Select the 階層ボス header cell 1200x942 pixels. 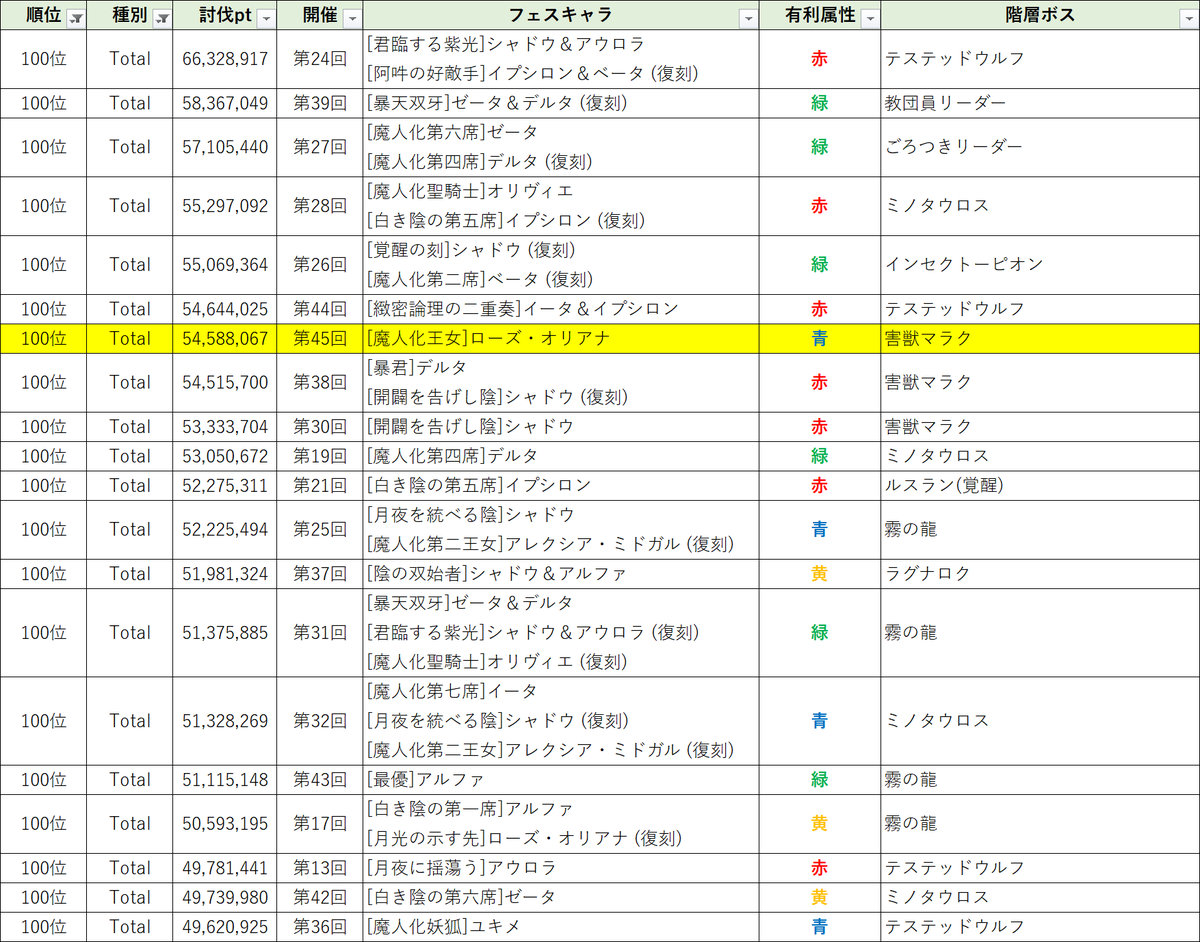[x=1040, y=15]
